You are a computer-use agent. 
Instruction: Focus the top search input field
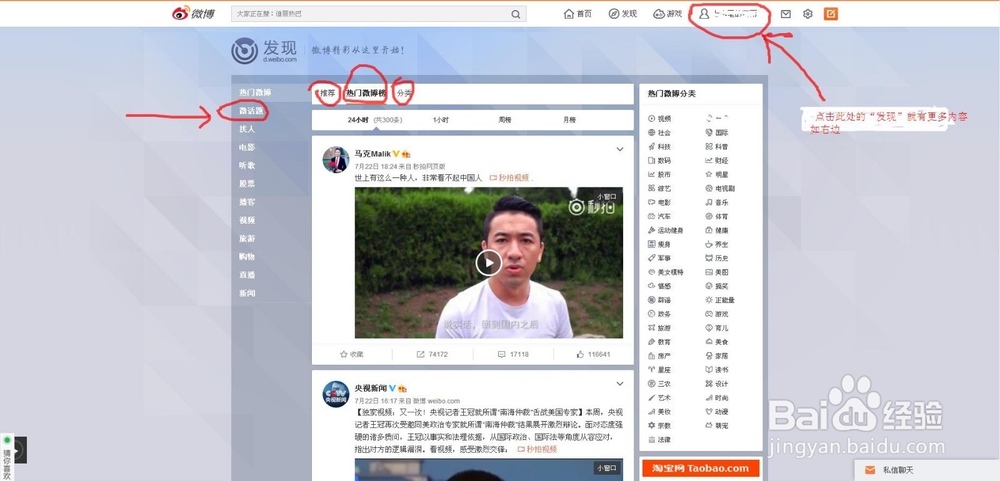[379, 14]
